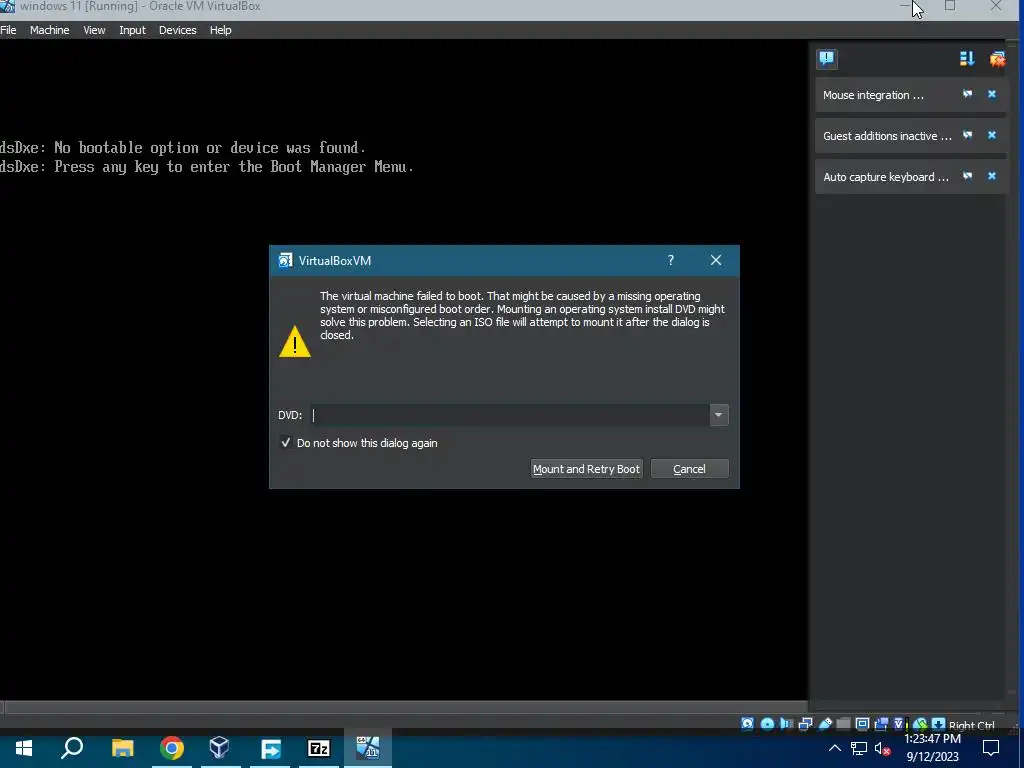
Task: Open the View menu
Action: 94,30
